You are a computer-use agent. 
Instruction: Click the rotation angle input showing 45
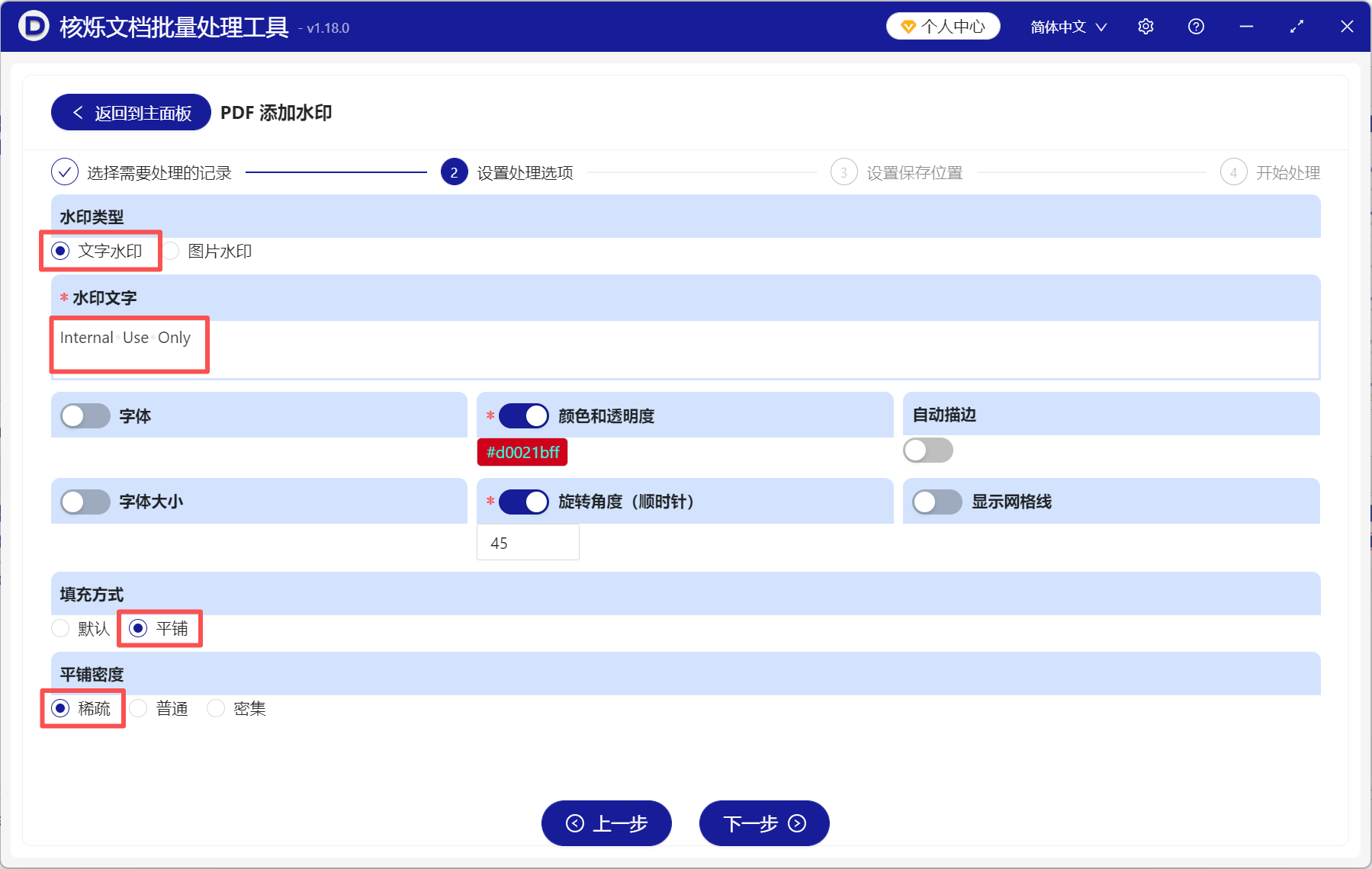[x=528, y=542]
